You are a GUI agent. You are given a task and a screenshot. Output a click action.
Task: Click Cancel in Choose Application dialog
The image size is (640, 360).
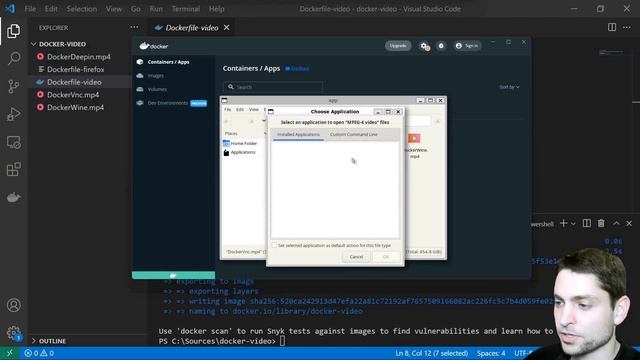point(356,257)
